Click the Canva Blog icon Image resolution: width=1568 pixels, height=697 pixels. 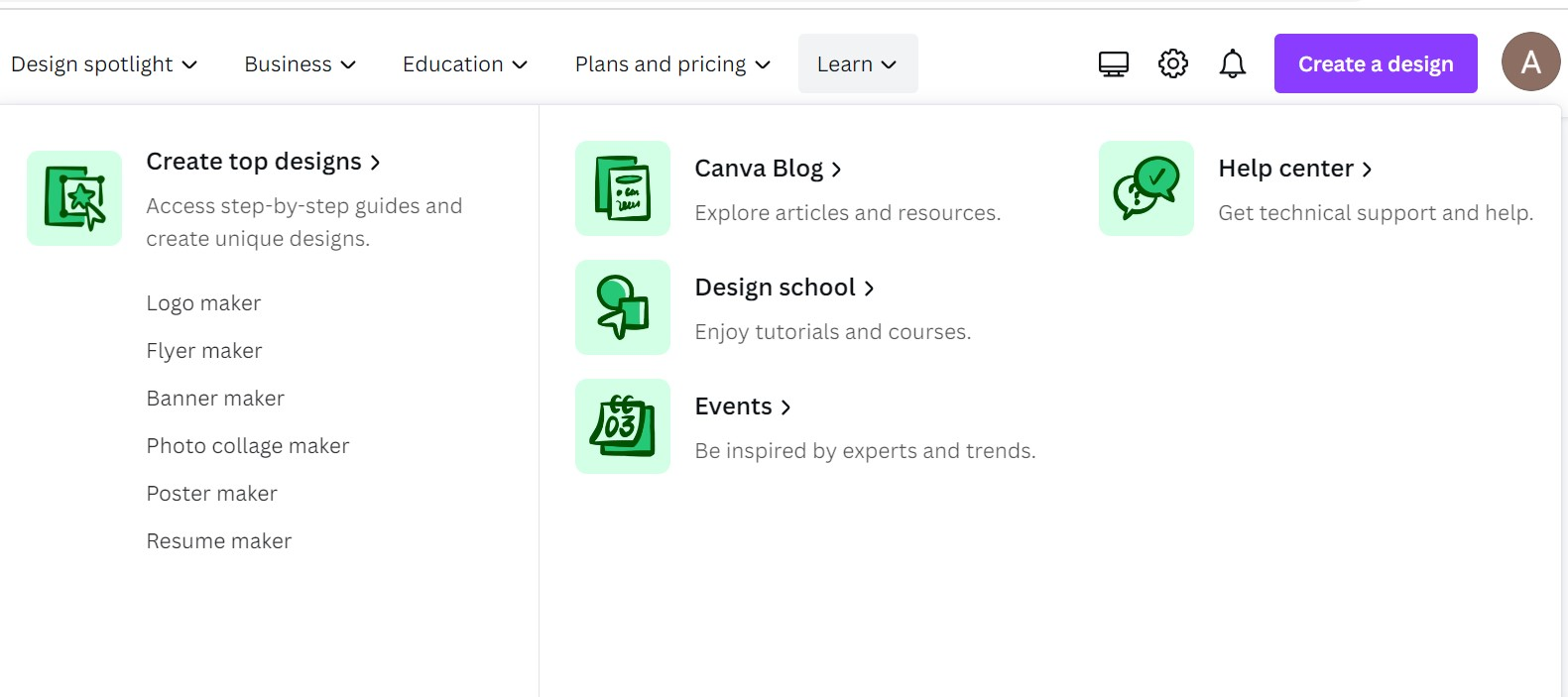click(623, 188)
